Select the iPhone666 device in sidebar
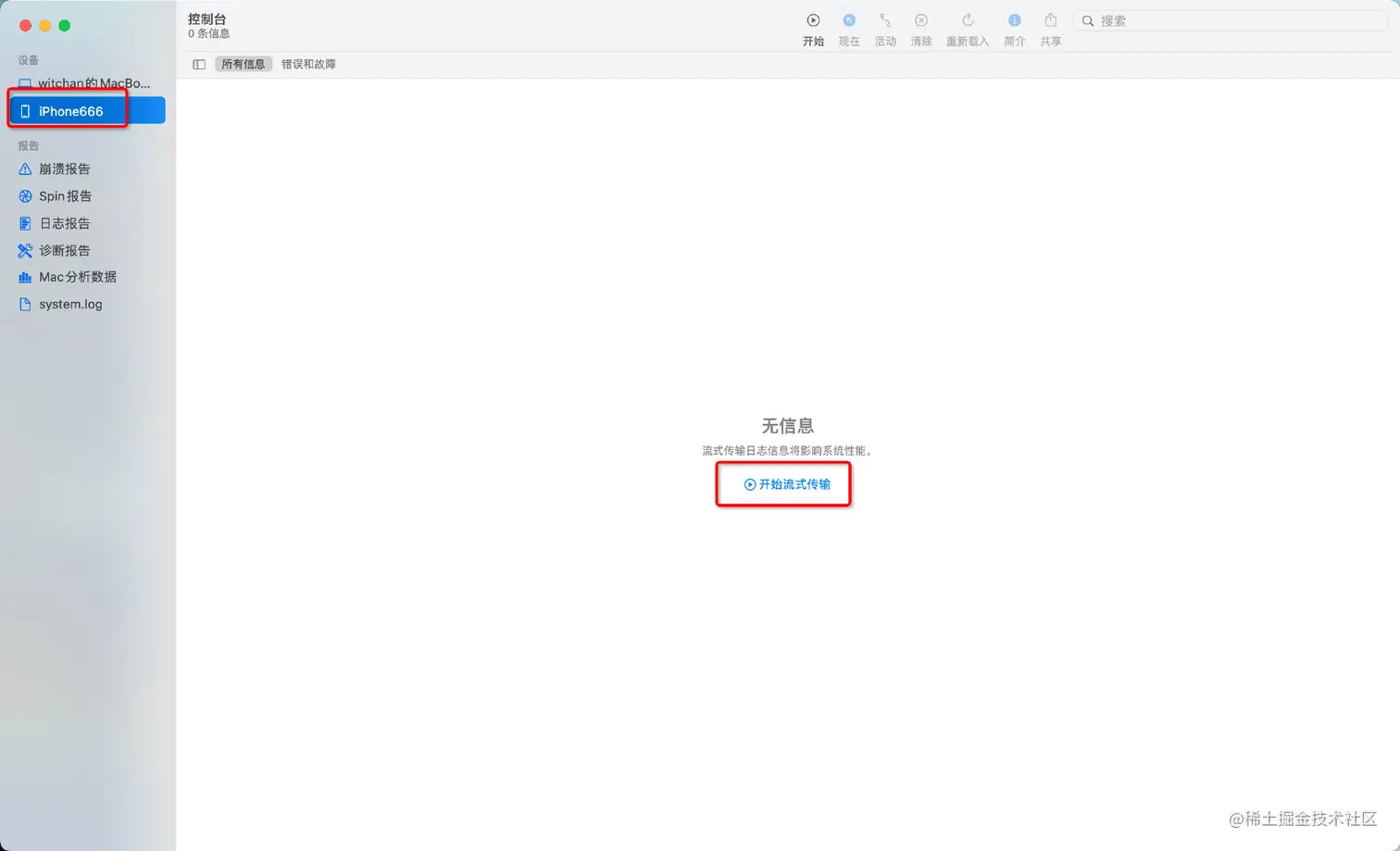The image size is (1400, 851). pyautogui.click(x=87, y=111)
